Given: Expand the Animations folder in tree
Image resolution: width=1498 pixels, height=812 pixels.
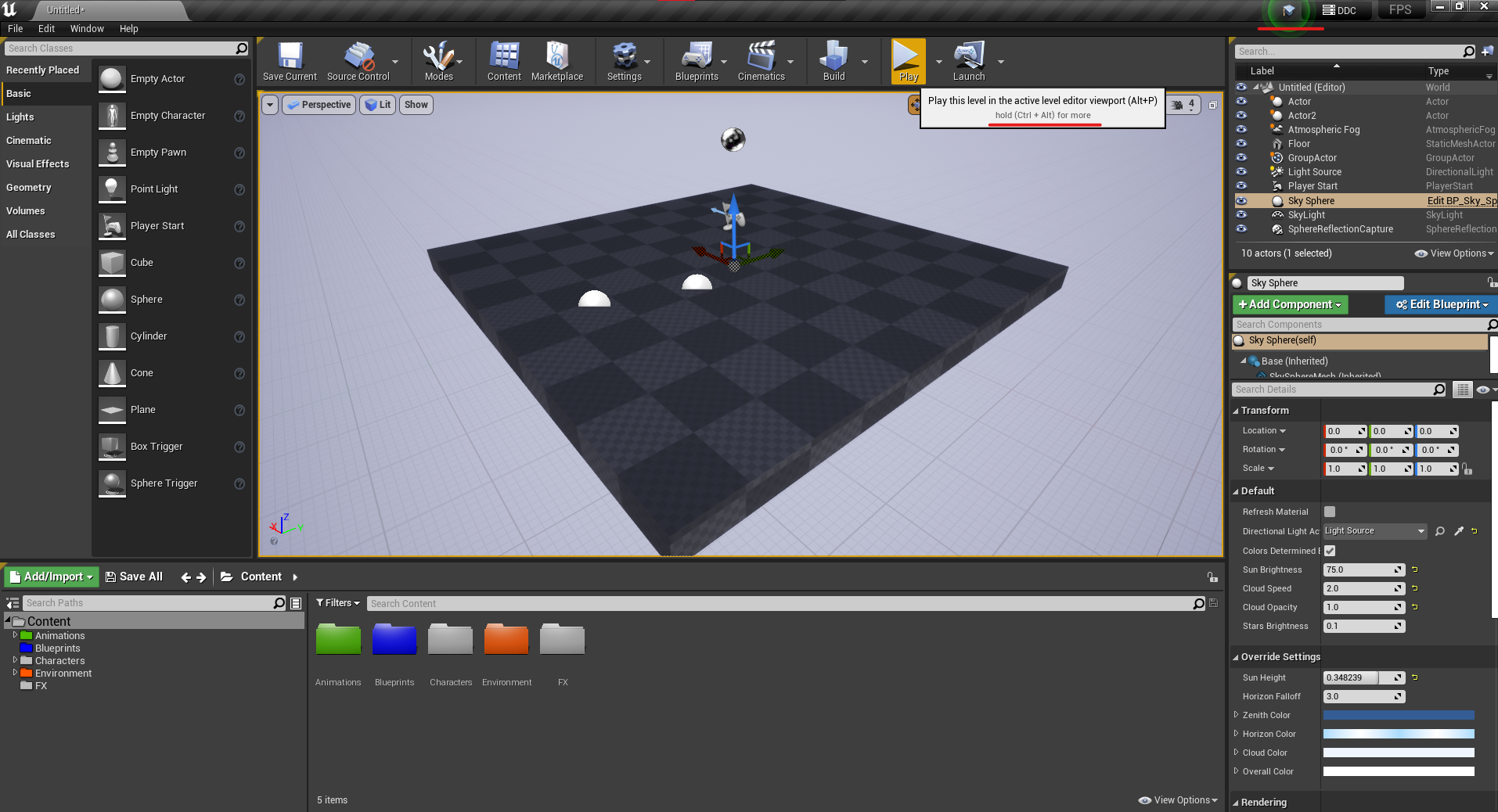Looking at the screenshot, I should (15, 635).
